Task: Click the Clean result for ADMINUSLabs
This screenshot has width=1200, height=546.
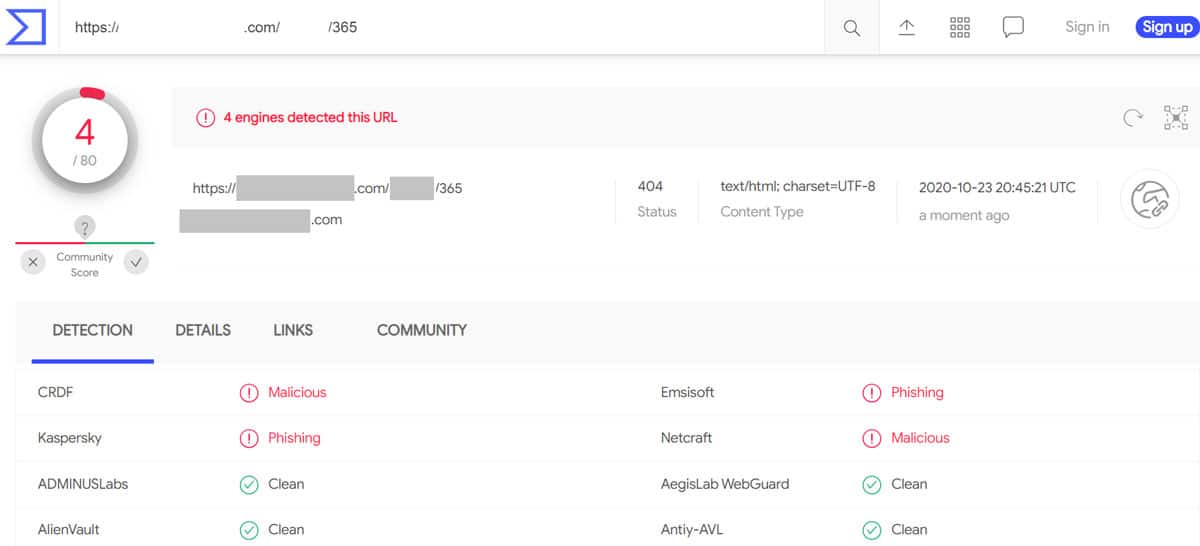Action: (286, 484)
